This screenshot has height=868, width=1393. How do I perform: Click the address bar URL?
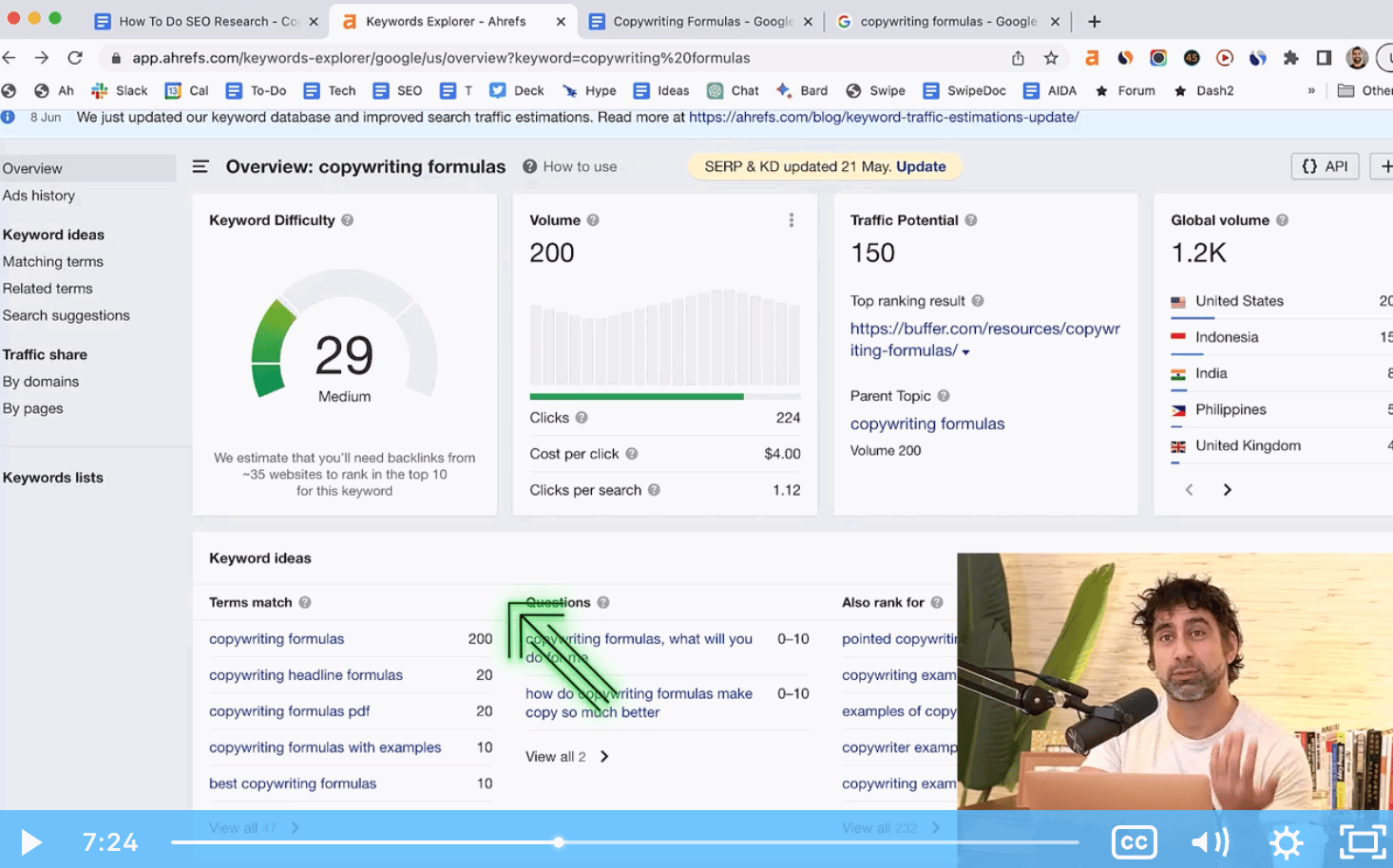441,58
